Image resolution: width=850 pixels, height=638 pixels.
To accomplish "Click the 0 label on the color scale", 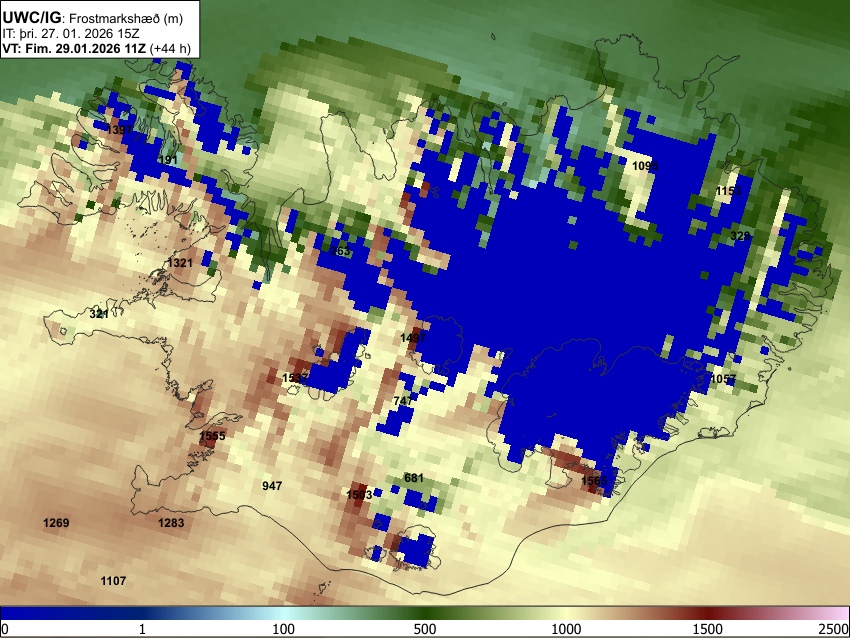I will click(x=5, y=629).
